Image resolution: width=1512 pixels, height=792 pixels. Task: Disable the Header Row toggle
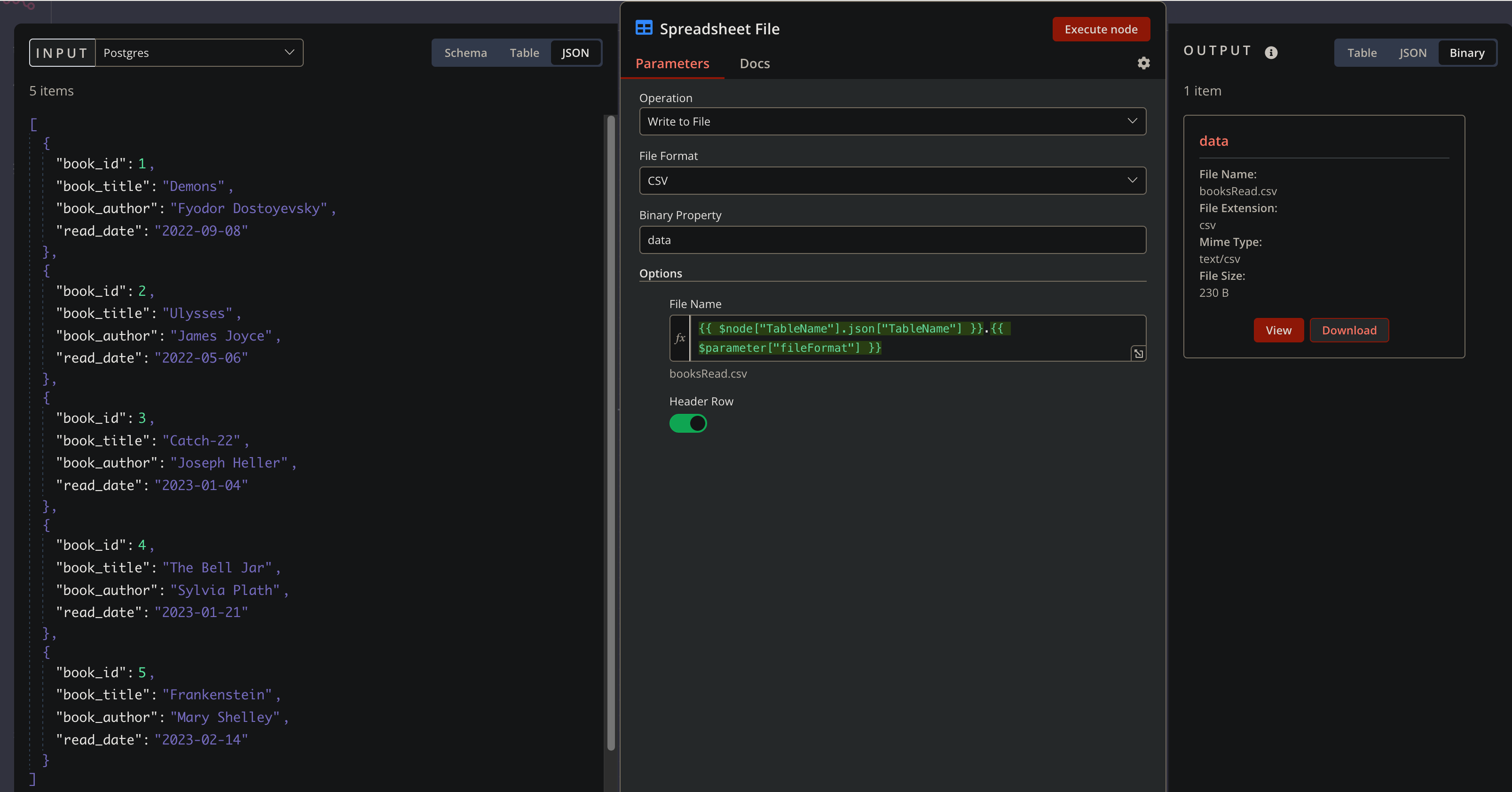click(x=688, y=423)
